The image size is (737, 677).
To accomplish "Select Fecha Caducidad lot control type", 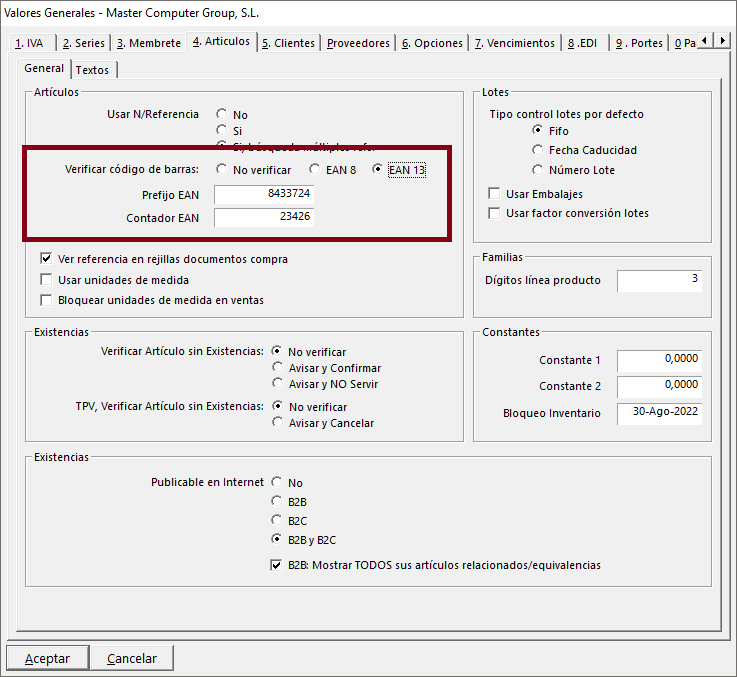I will 539,150.
